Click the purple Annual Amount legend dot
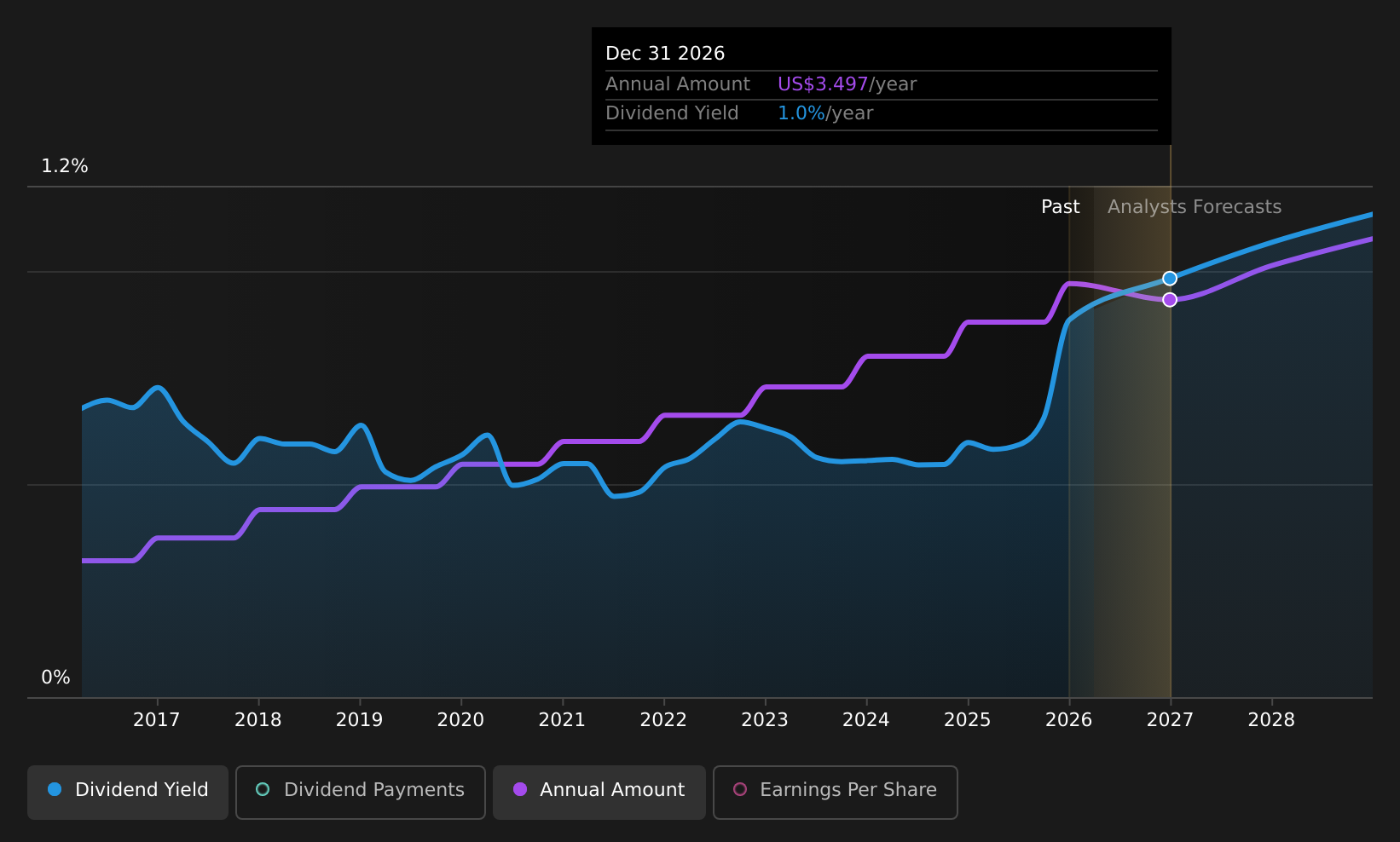 520,790
